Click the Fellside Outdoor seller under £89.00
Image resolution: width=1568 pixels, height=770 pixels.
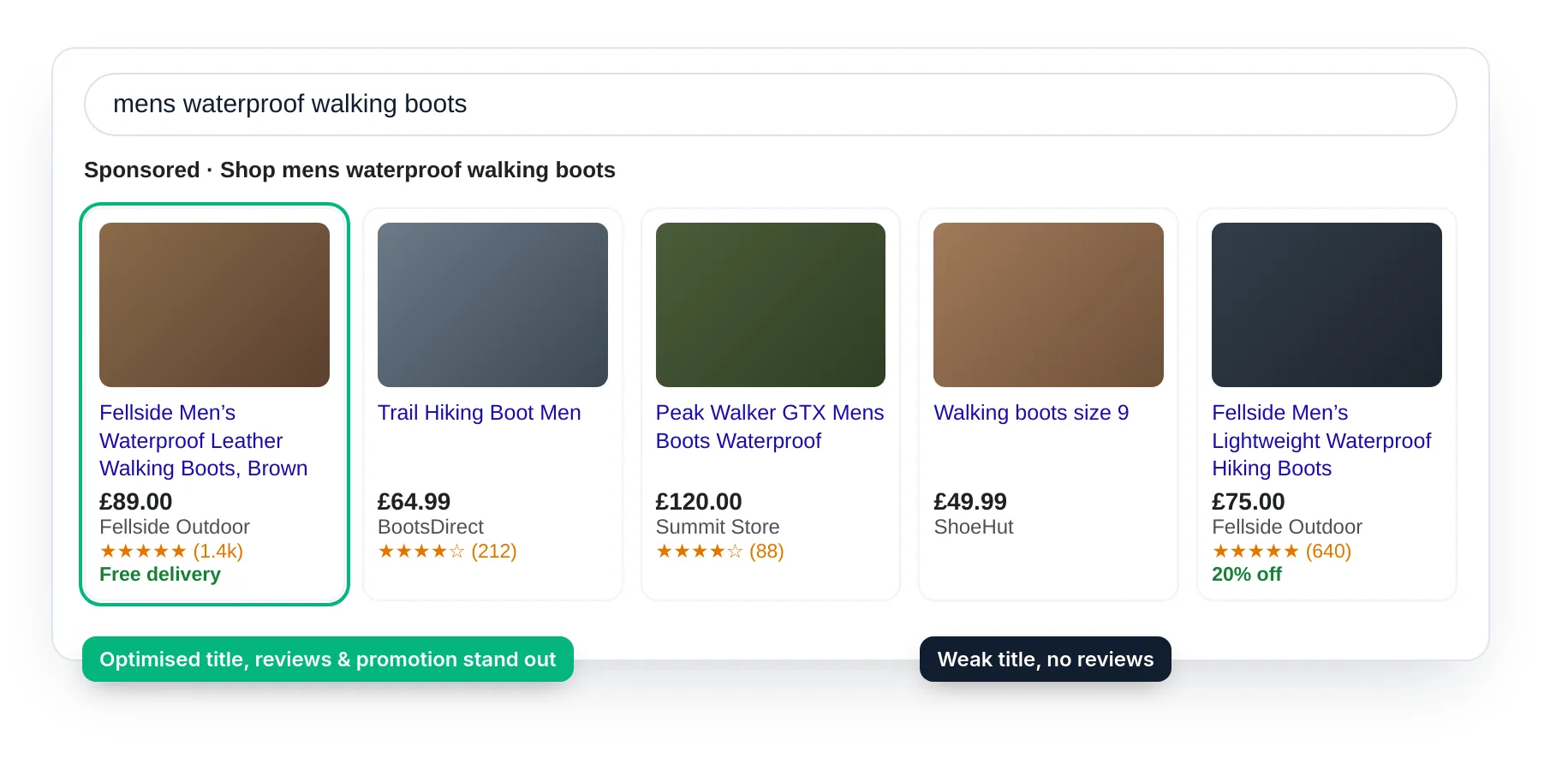[175, 527]
